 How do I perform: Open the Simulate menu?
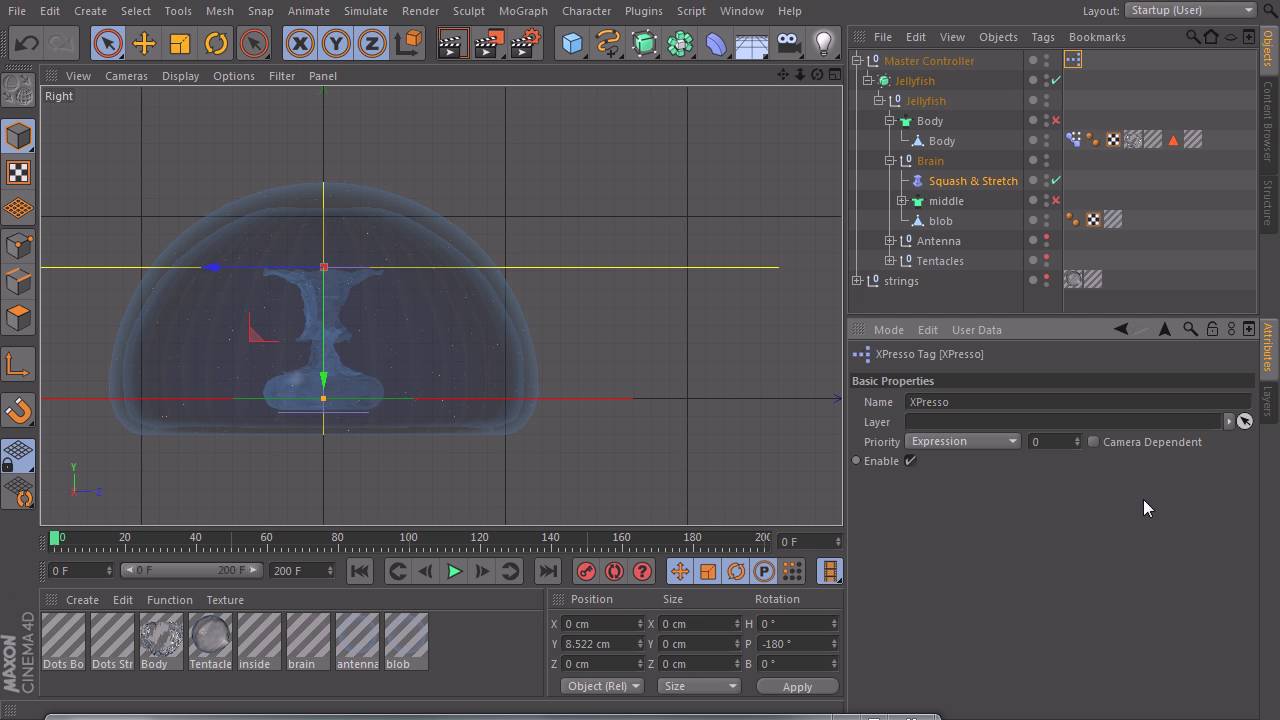(x=365, y=11)
